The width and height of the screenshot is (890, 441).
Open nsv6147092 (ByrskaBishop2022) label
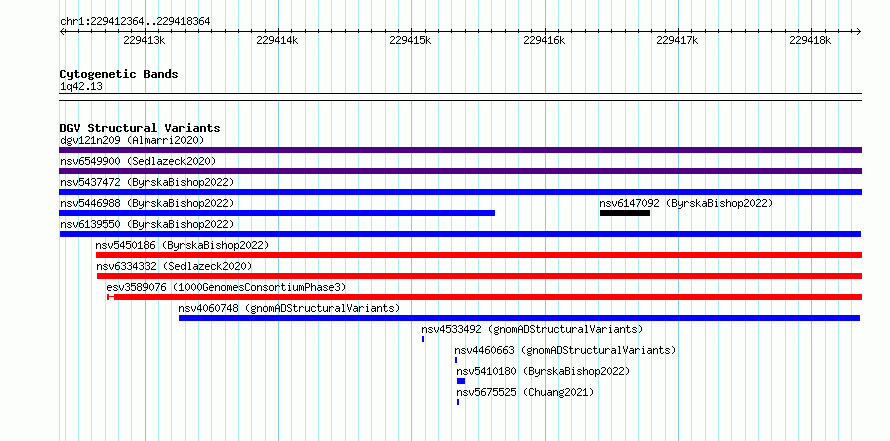tap(686, 203)
